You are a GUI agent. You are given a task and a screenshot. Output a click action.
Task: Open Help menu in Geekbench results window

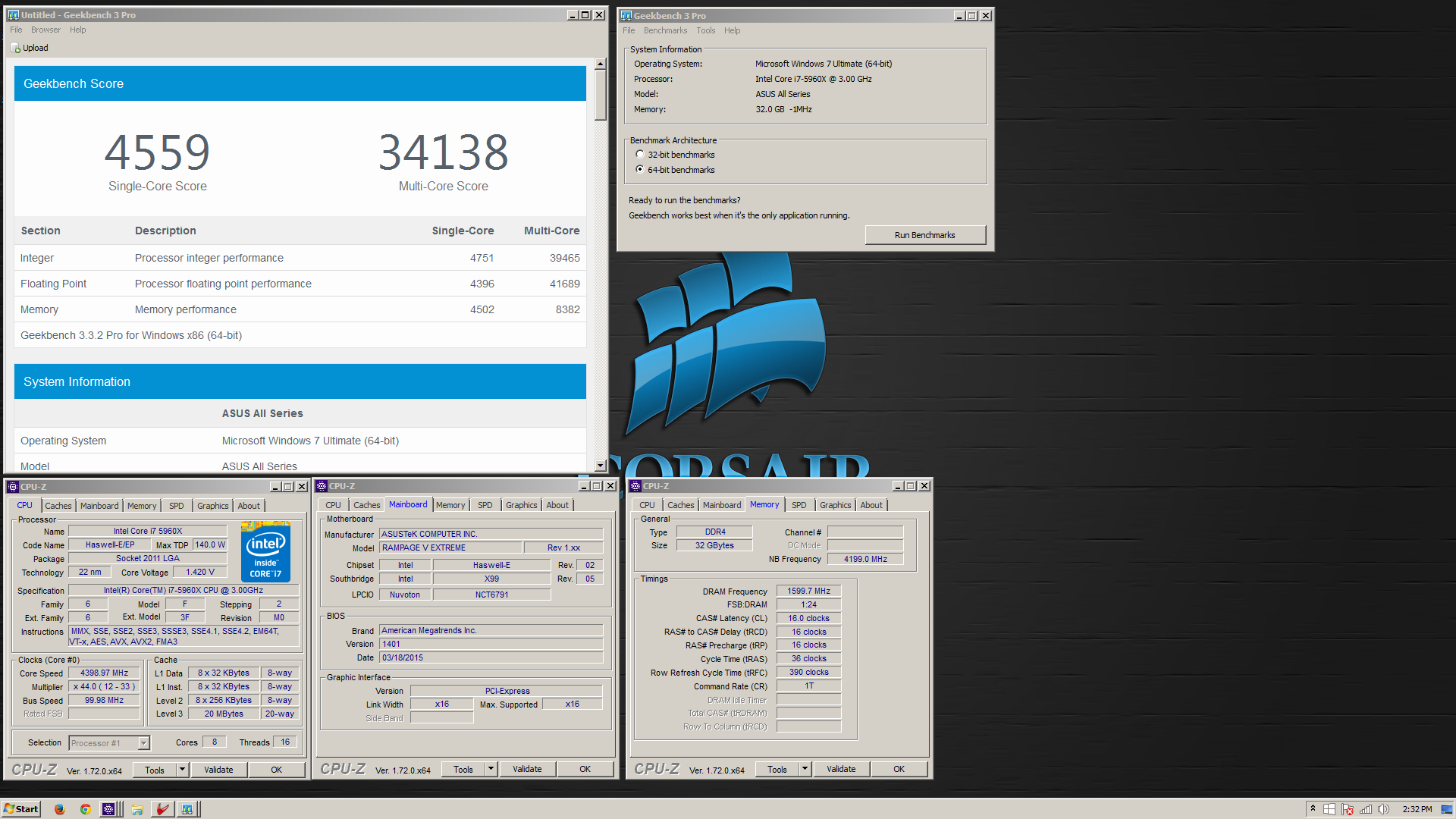pos(78,30)
